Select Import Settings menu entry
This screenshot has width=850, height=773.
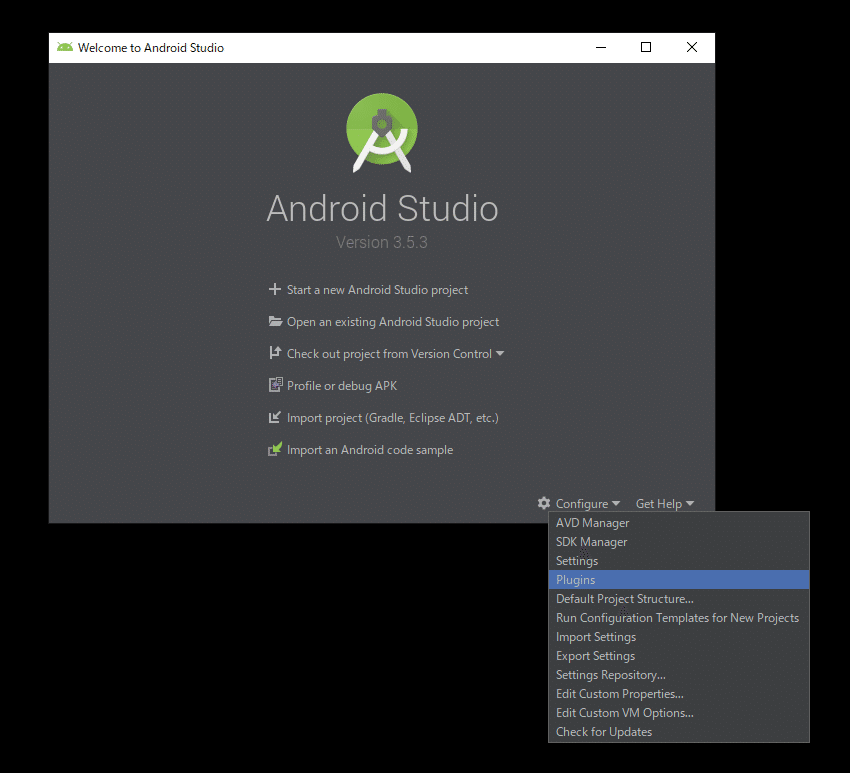[x=679, y=636]
